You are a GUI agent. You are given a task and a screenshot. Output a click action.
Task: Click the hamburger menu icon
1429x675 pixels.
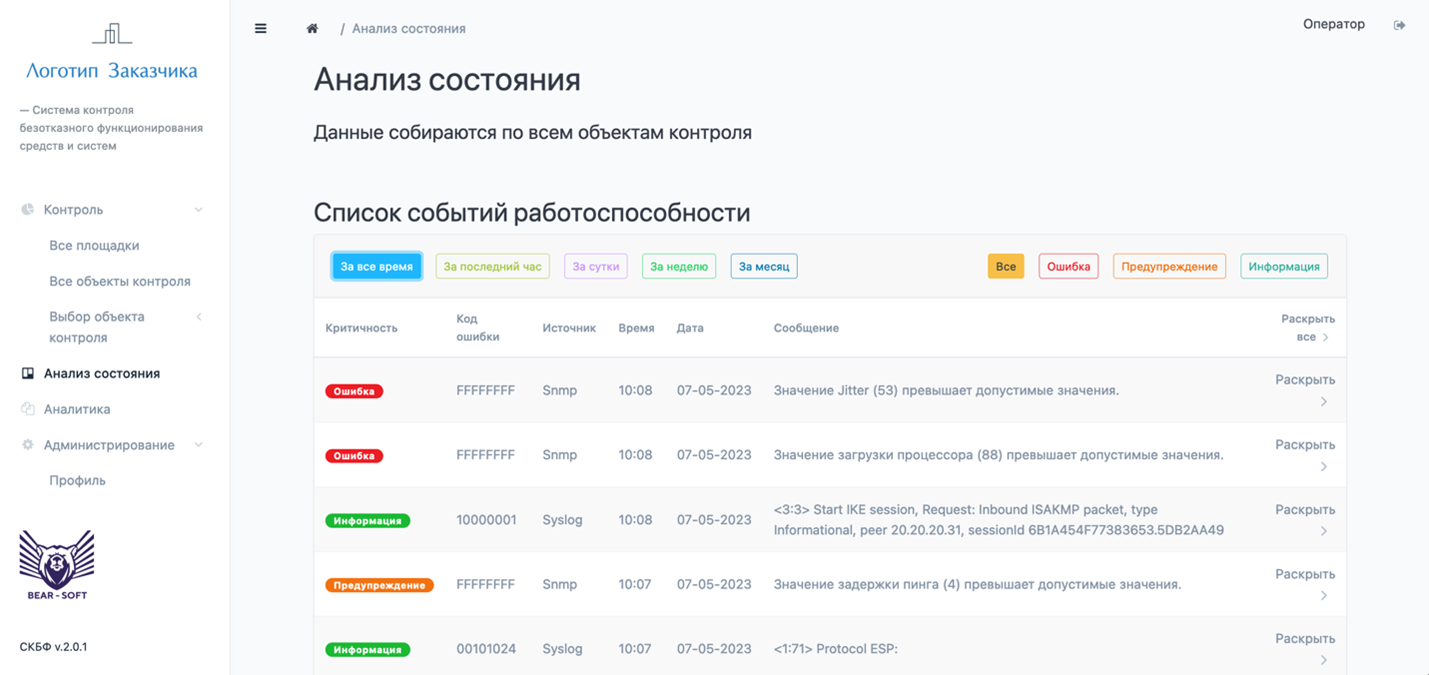pyautogui.click(x=260, y=28)
